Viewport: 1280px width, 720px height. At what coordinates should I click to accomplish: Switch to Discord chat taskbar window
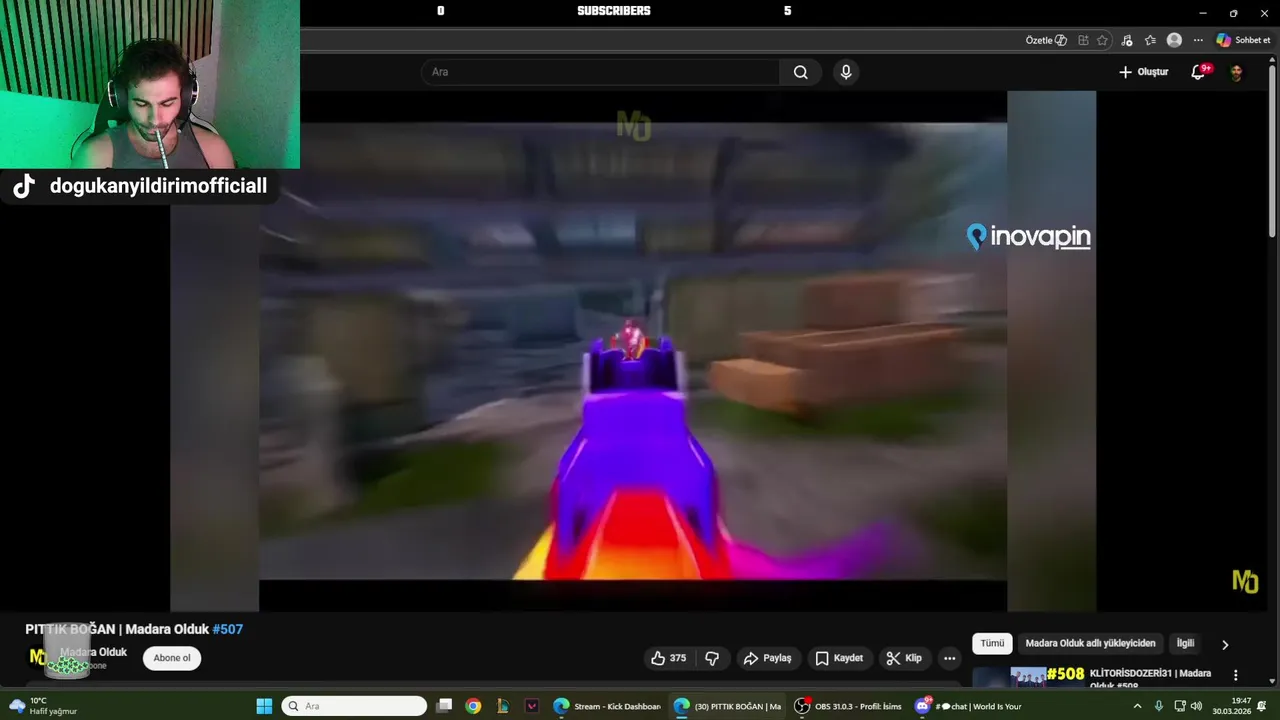(968, 706)
